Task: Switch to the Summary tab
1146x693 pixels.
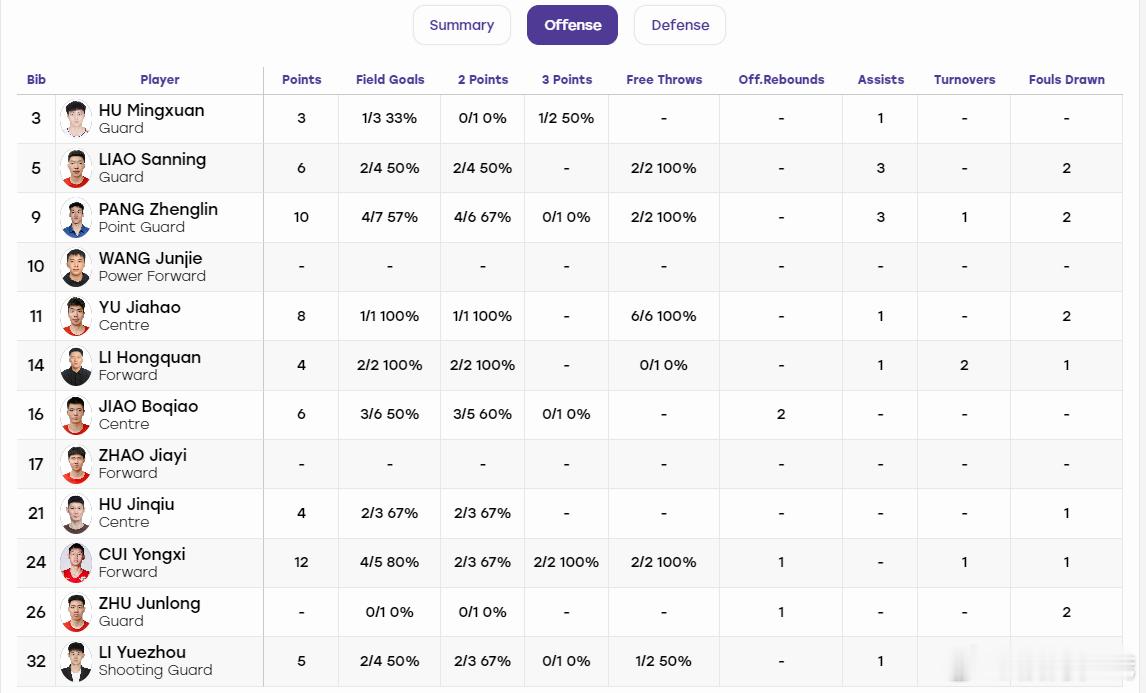Action: pyautogui.click(x=461, y=25)
